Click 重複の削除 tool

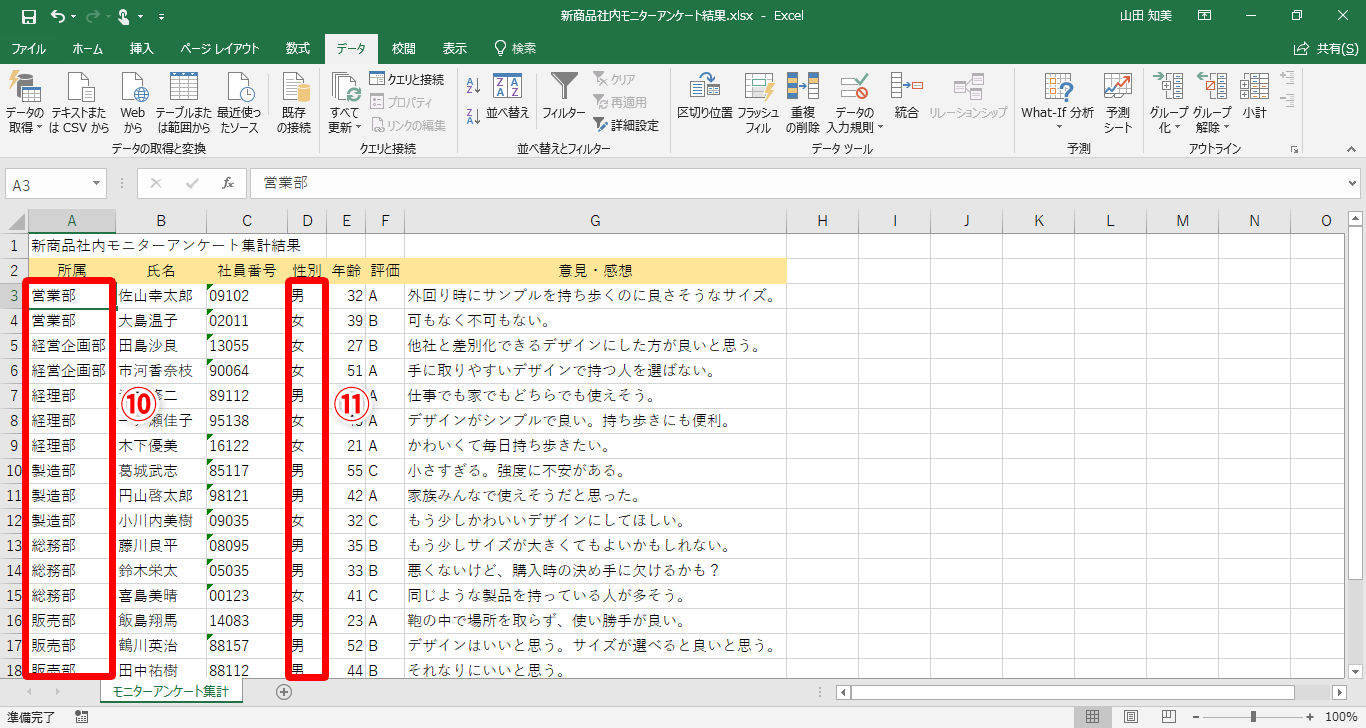(x=803, y=103)
